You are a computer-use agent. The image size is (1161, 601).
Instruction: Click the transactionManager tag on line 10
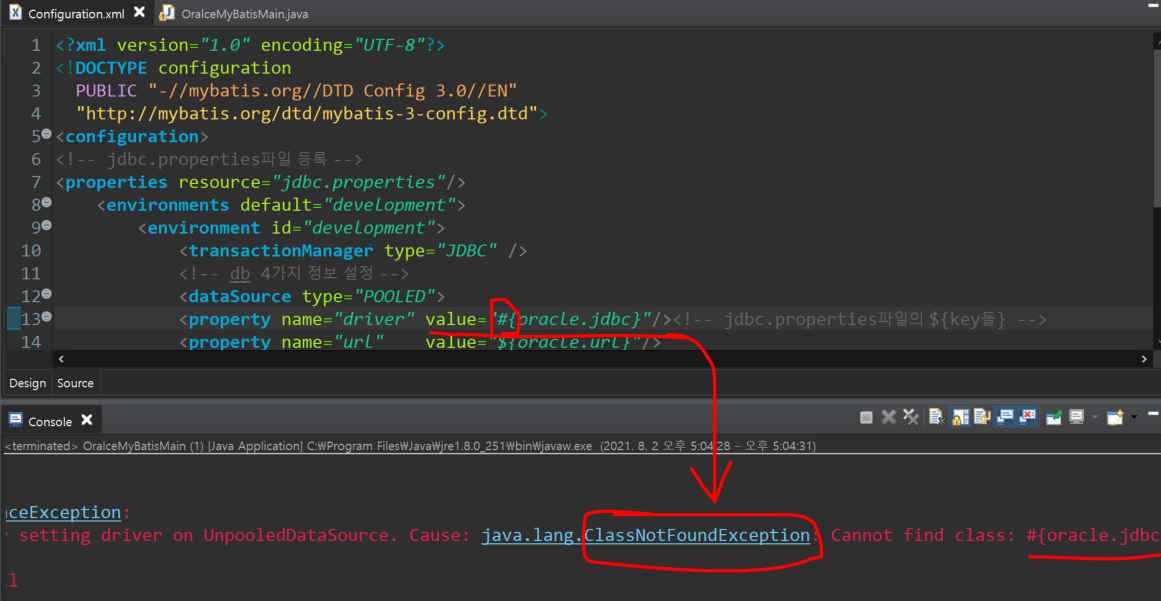(281, 250)
